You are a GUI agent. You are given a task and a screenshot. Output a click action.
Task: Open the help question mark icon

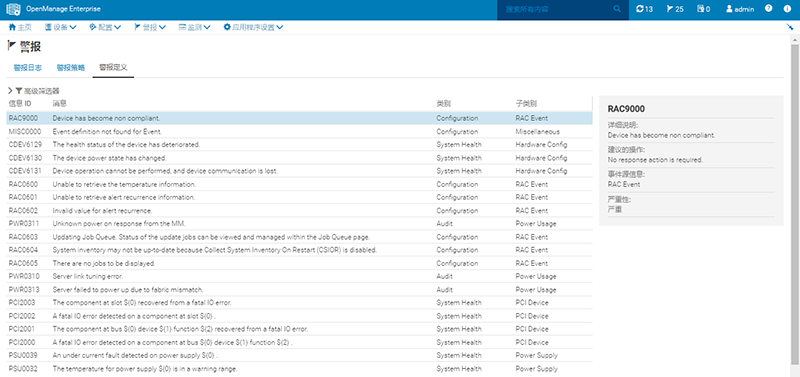pos(769,9)
